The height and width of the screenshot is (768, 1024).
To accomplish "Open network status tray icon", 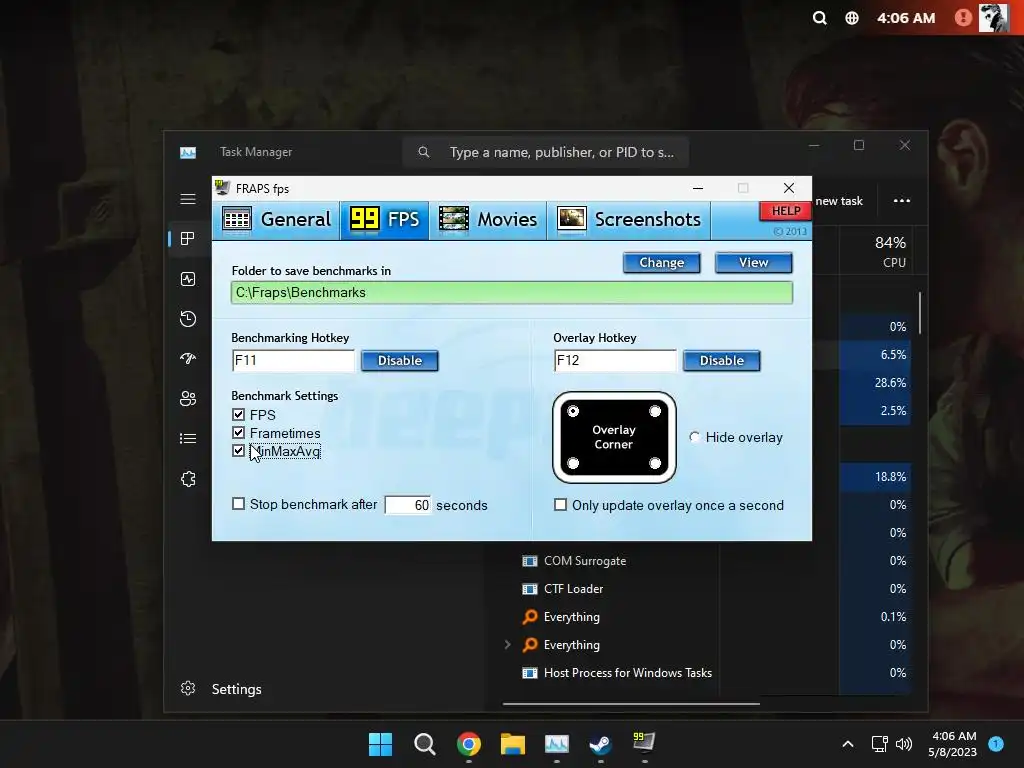I will (x=880, y=744).
